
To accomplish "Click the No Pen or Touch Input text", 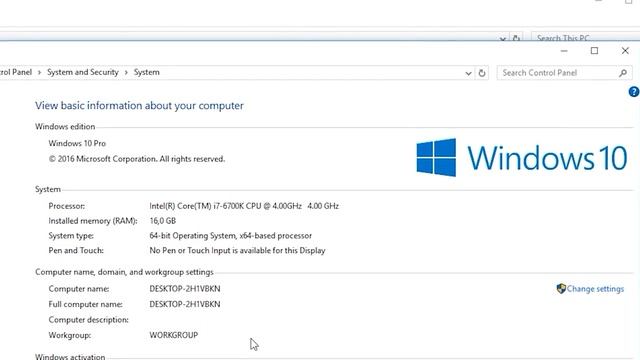I will (237, 250).
